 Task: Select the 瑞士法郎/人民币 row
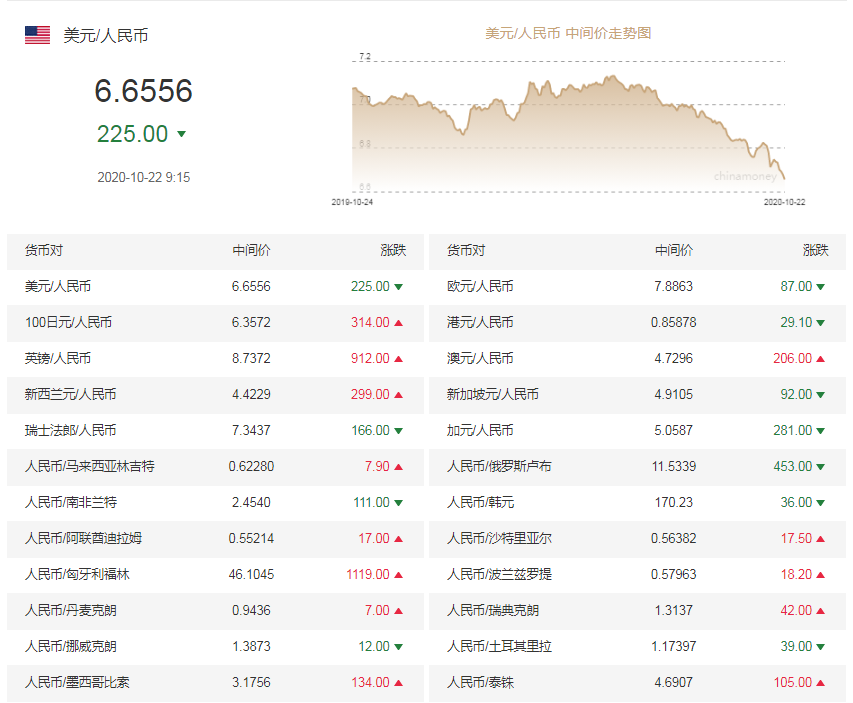pyautogui.click(x=70, y=430)
